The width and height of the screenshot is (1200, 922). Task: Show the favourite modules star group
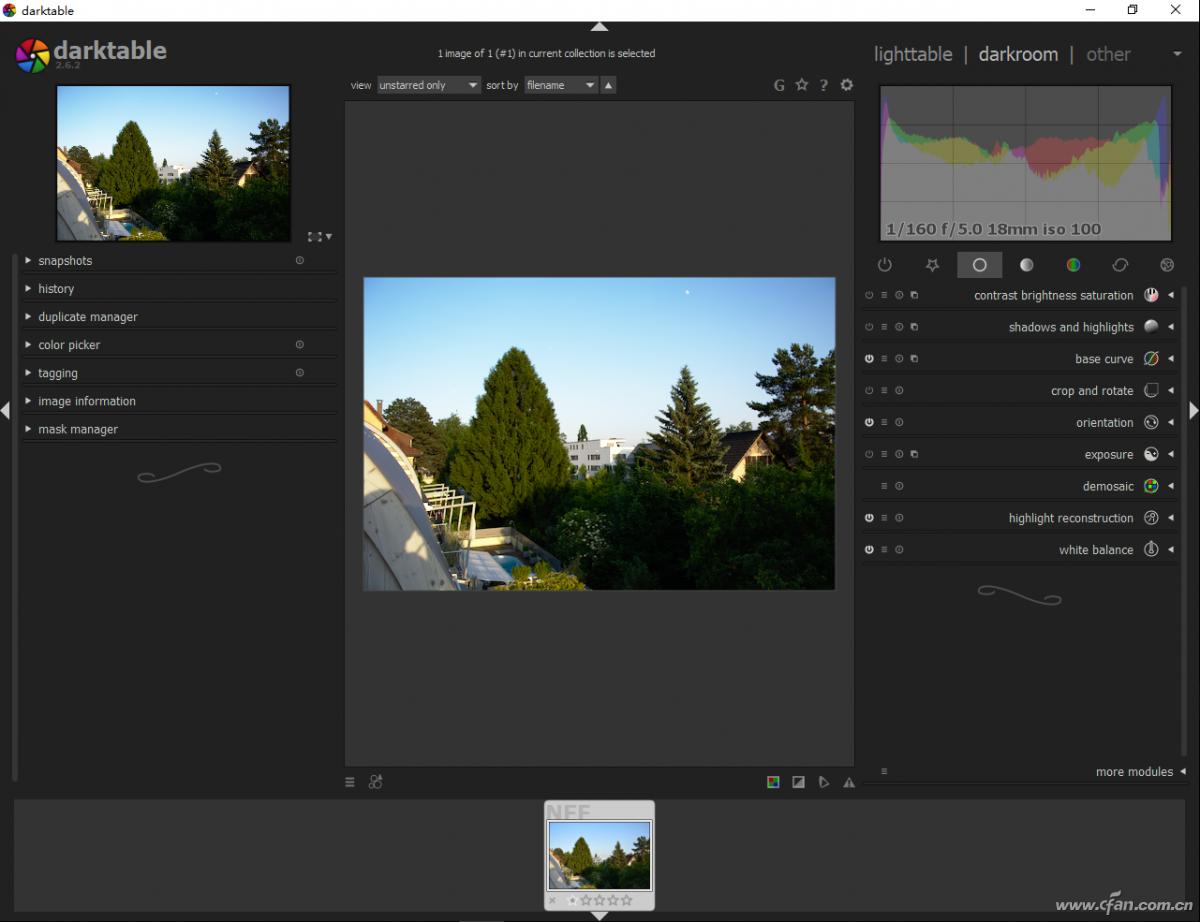point(932,265)
